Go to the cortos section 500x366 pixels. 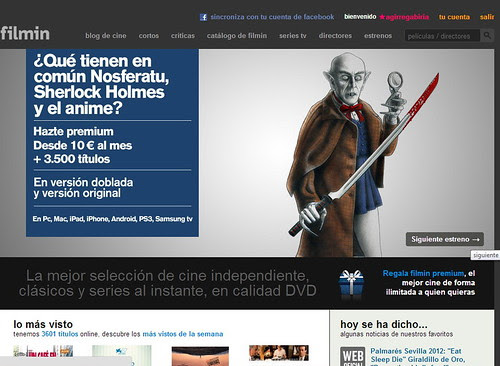click(x=149, y=36)
